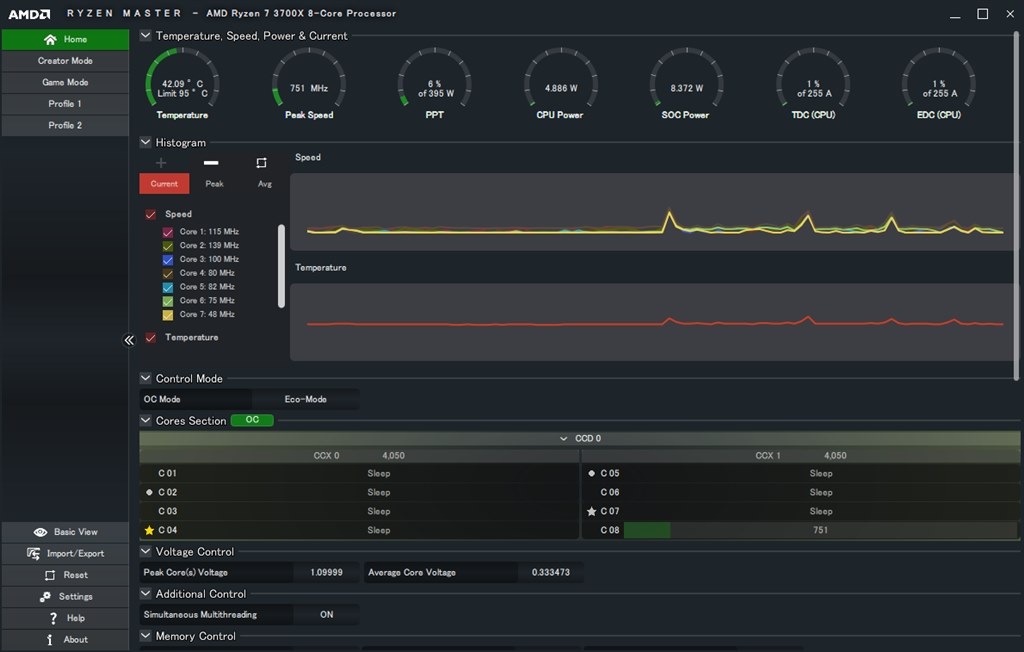1024x652 pixels.
Task: Toggle the Temperature histogram checkbox
Action: pos(151,338)
